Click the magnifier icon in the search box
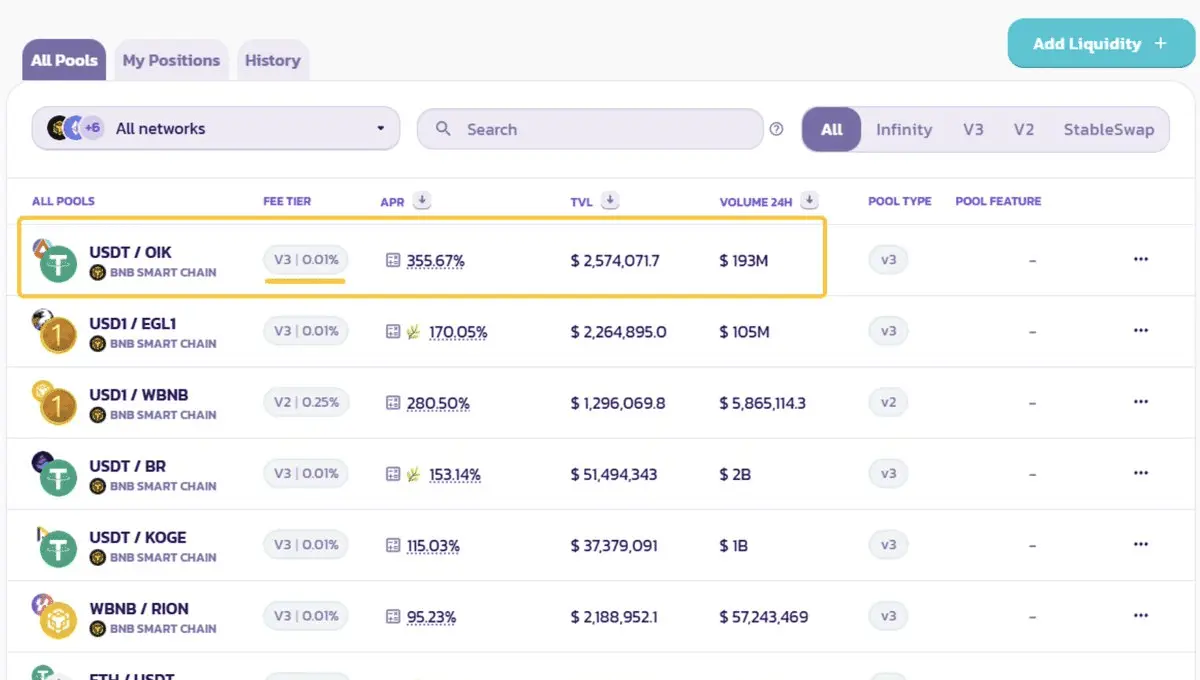1200x680 pixels. [443, 129]
